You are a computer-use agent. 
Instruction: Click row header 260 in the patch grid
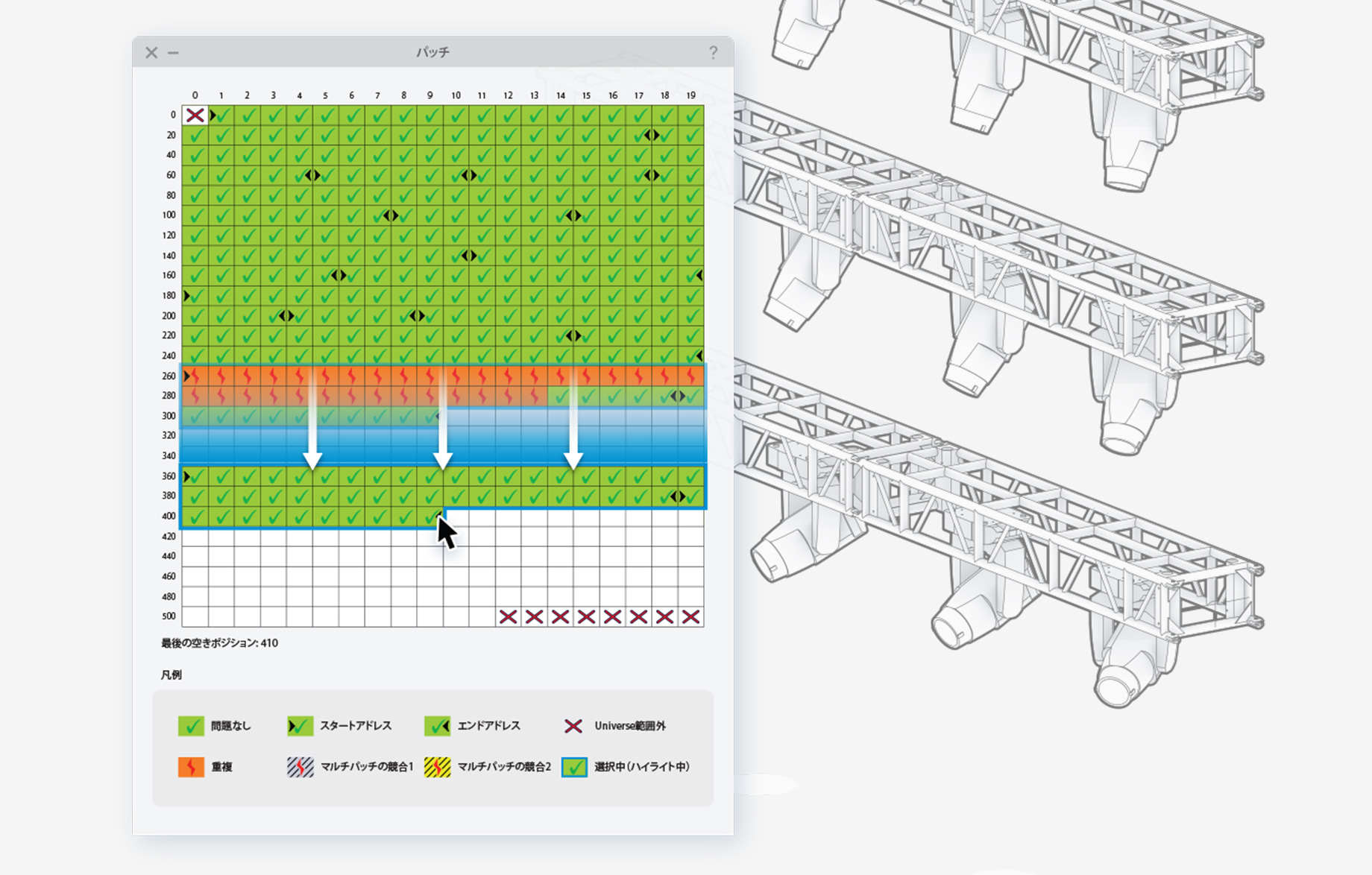[x=169, y=376]
